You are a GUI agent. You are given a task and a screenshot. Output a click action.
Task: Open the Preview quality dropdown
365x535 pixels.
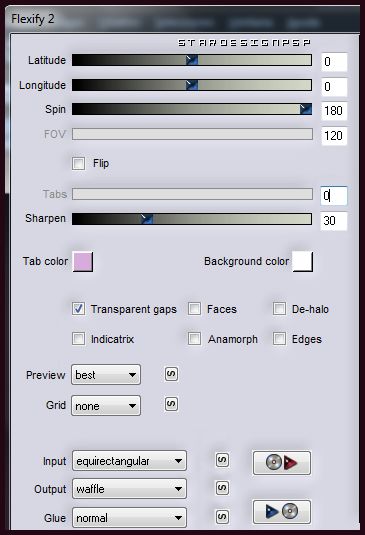(106, 375)
